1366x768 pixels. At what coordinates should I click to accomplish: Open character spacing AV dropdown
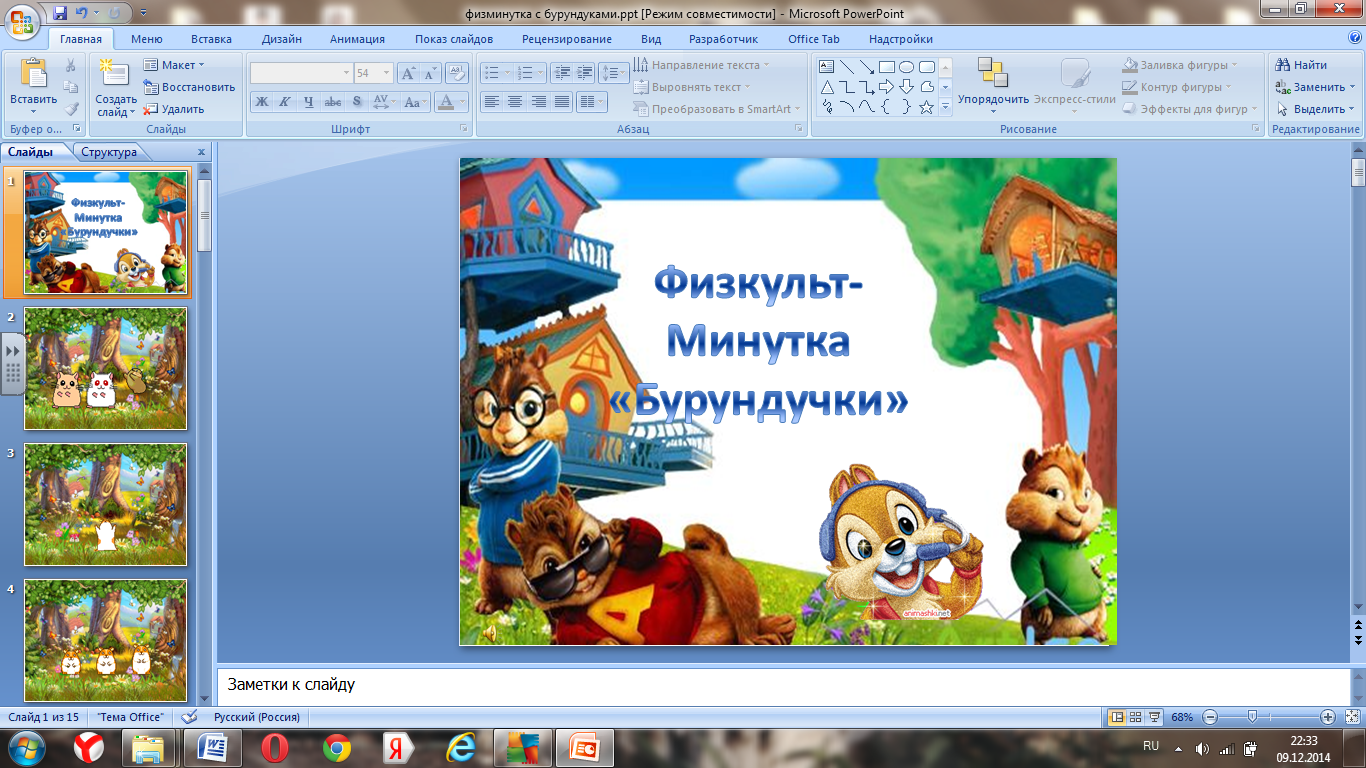pos(384,102)
